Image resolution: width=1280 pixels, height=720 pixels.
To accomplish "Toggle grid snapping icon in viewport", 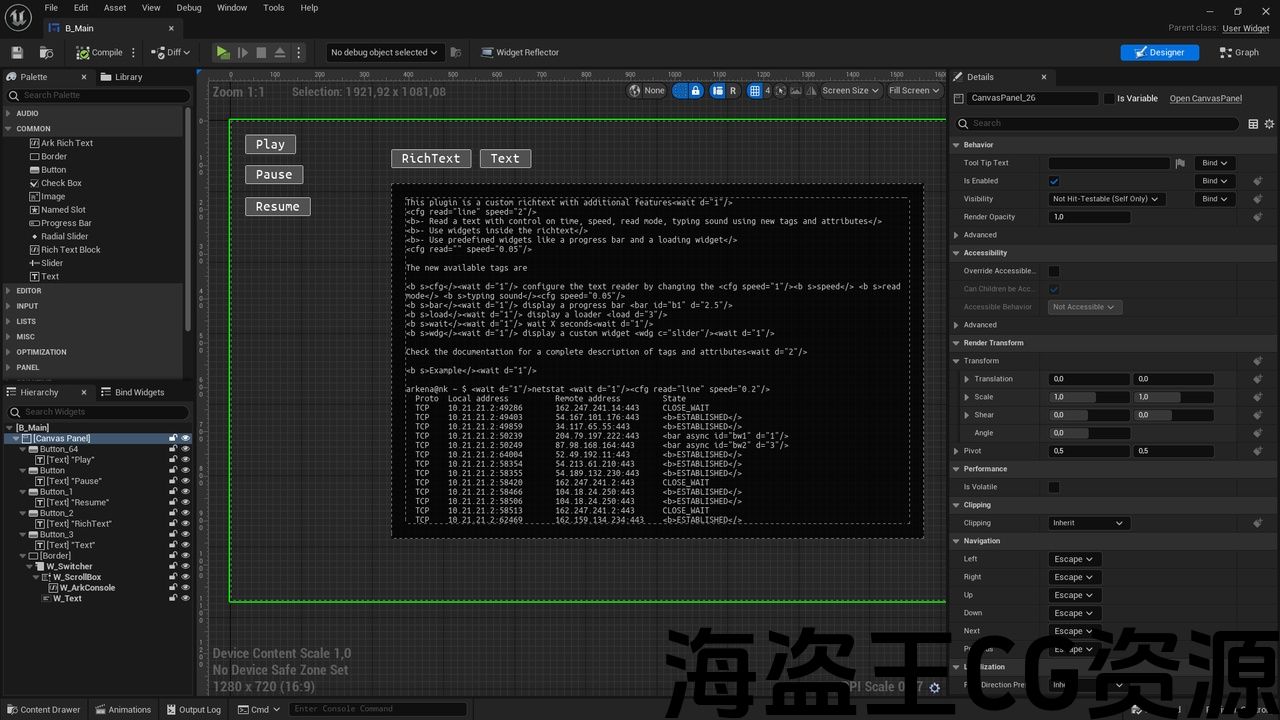I will pos(756,91).
